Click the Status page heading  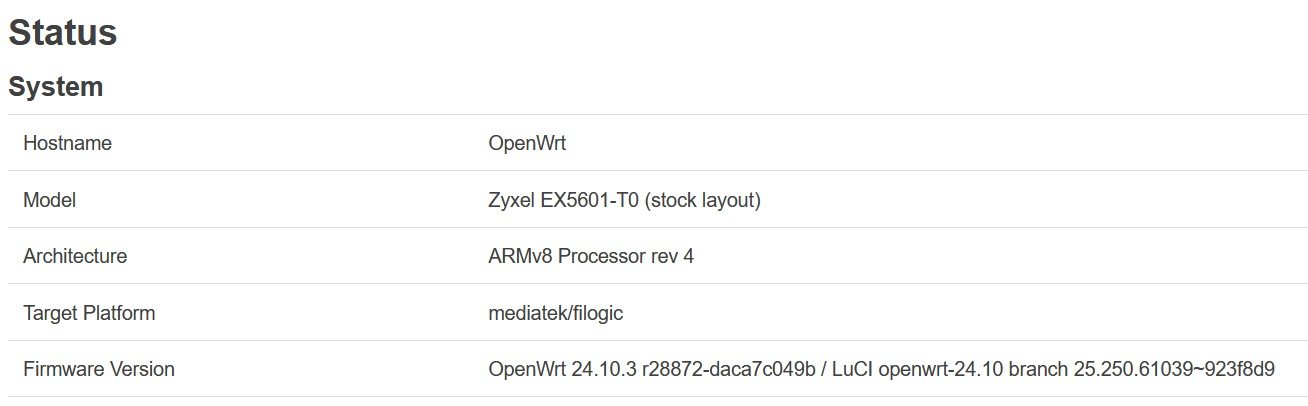click(63, 33)
